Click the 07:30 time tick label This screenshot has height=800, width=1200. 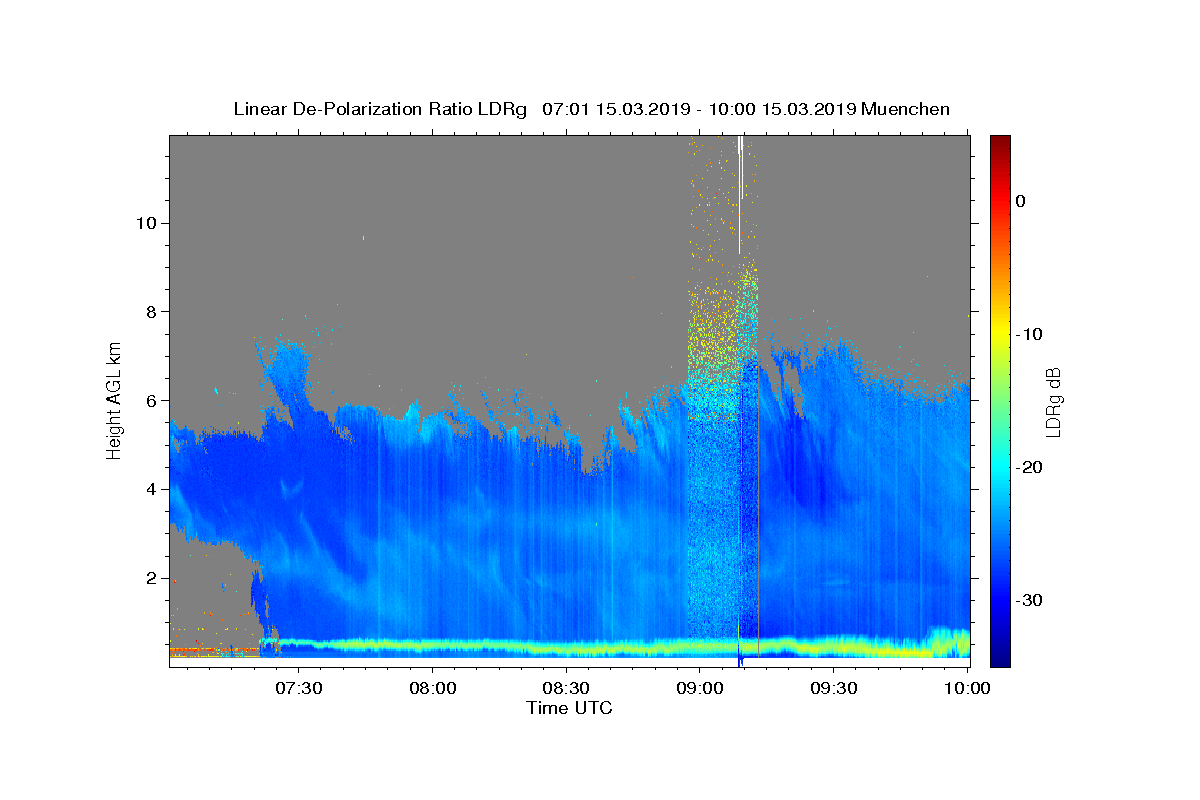coord(299,688)
